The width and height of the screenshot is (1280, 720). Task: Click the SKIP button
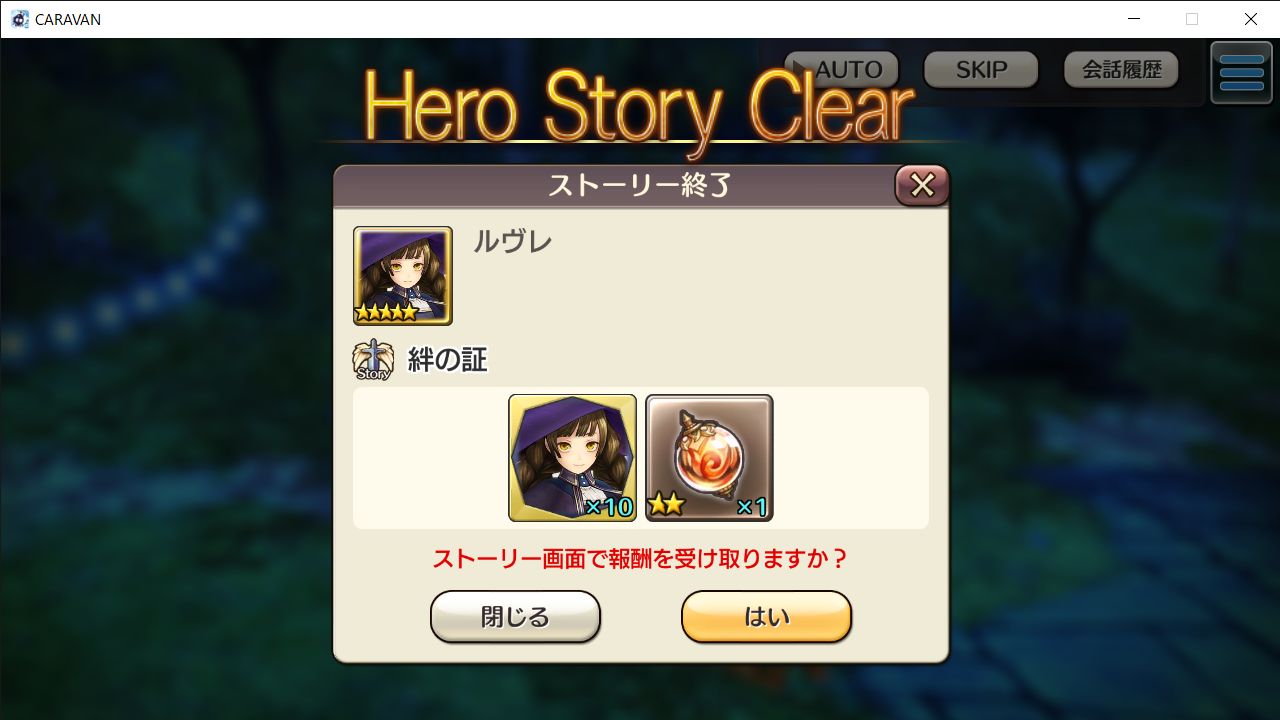tap(981, 70)
